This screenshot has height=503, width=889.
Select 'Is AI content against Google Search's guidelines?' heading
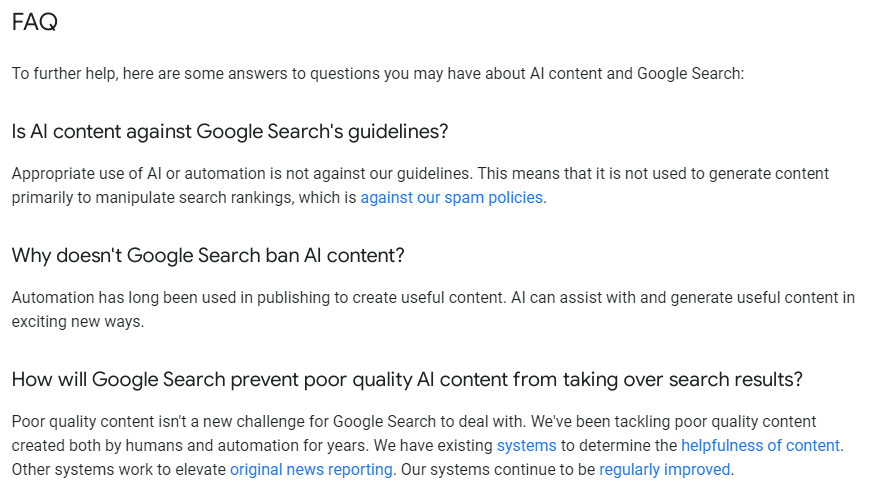[x=230, y=132]
